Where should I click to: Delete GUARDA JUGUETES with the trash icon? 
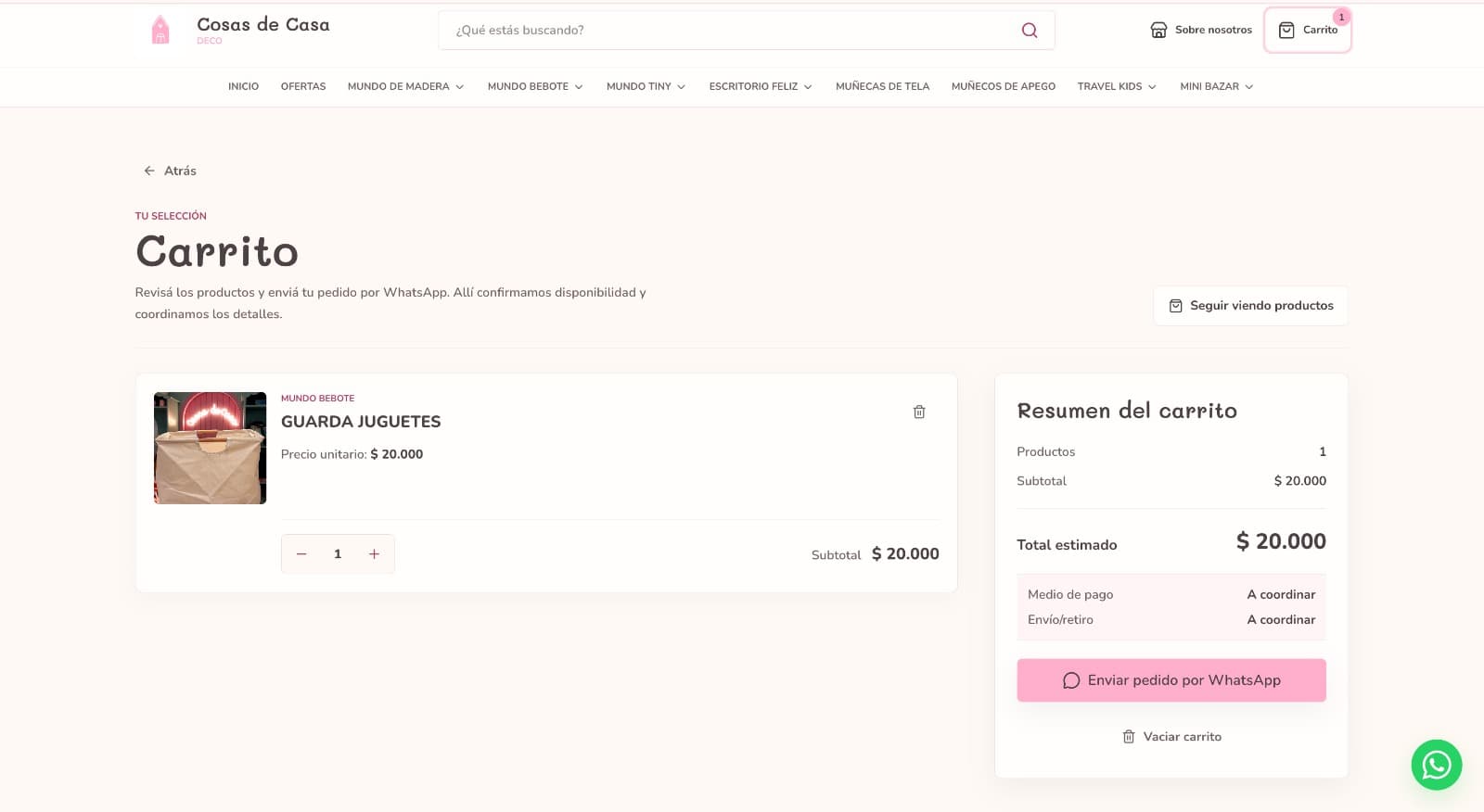coord(919,412)
